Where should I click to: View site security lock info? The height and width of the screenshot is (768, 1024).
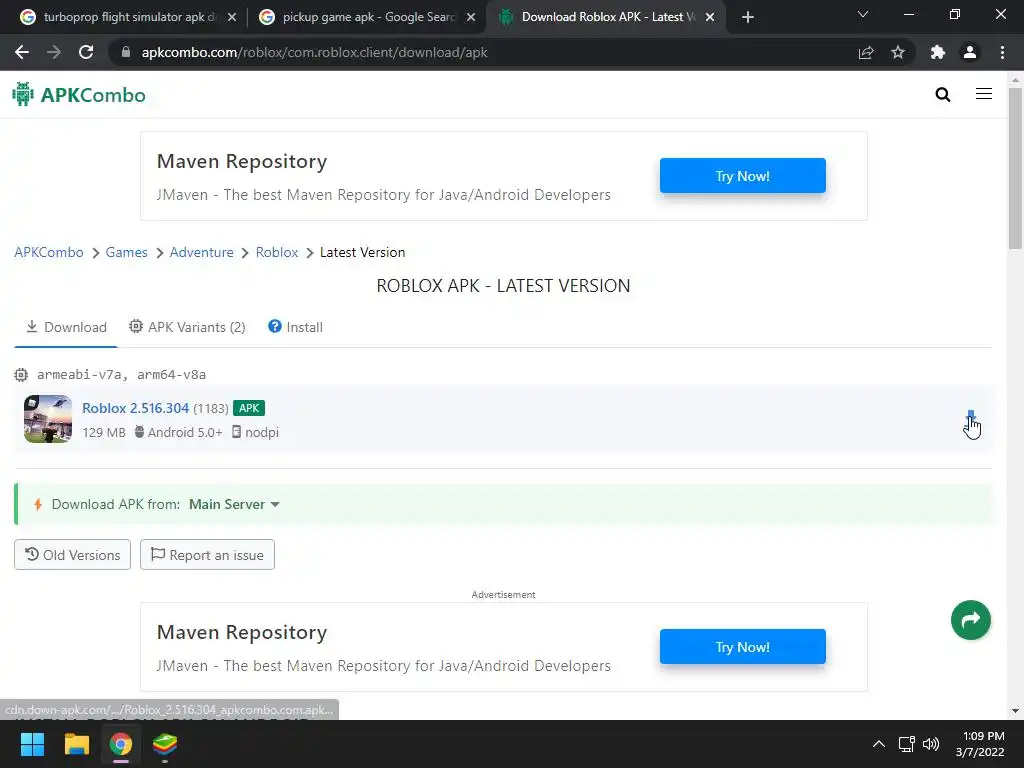(126, 52)
